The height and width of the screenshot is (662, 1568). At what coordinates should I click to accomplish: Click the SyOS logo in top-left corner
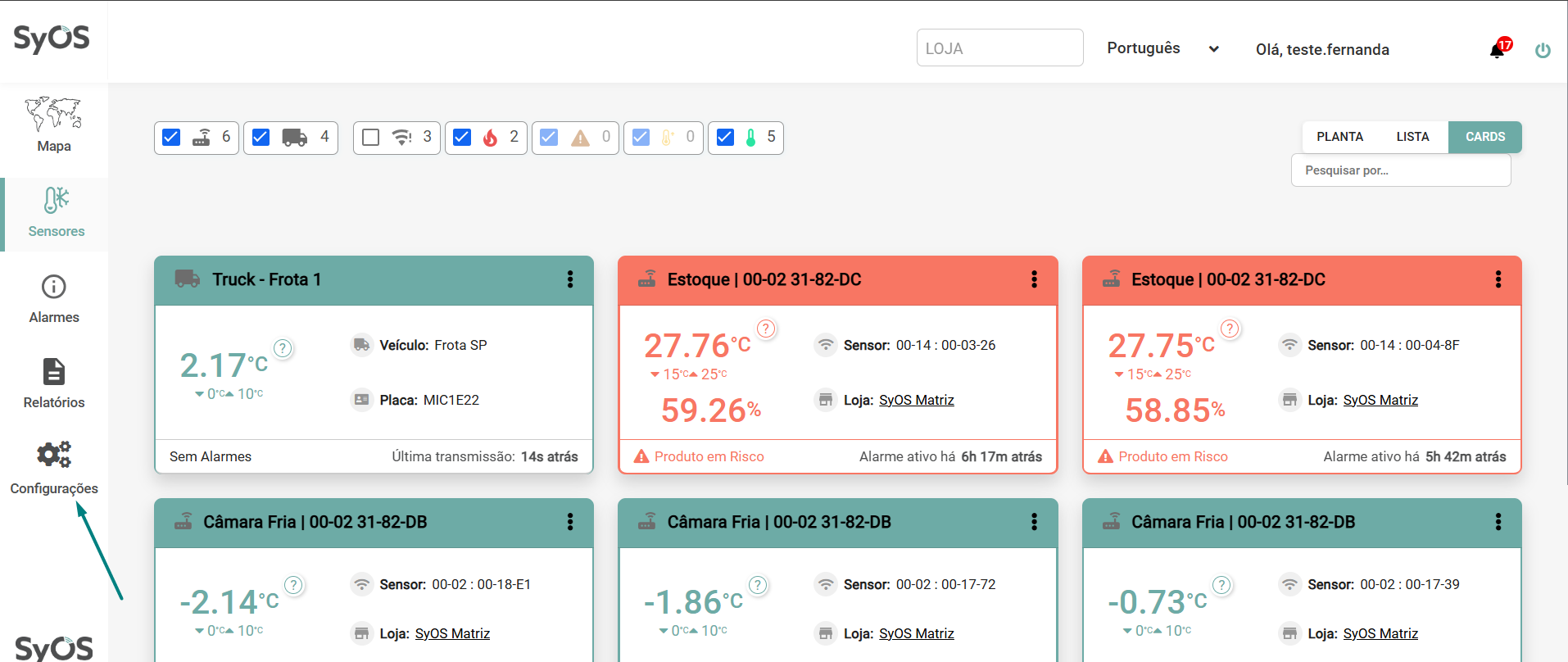[52, 39]
